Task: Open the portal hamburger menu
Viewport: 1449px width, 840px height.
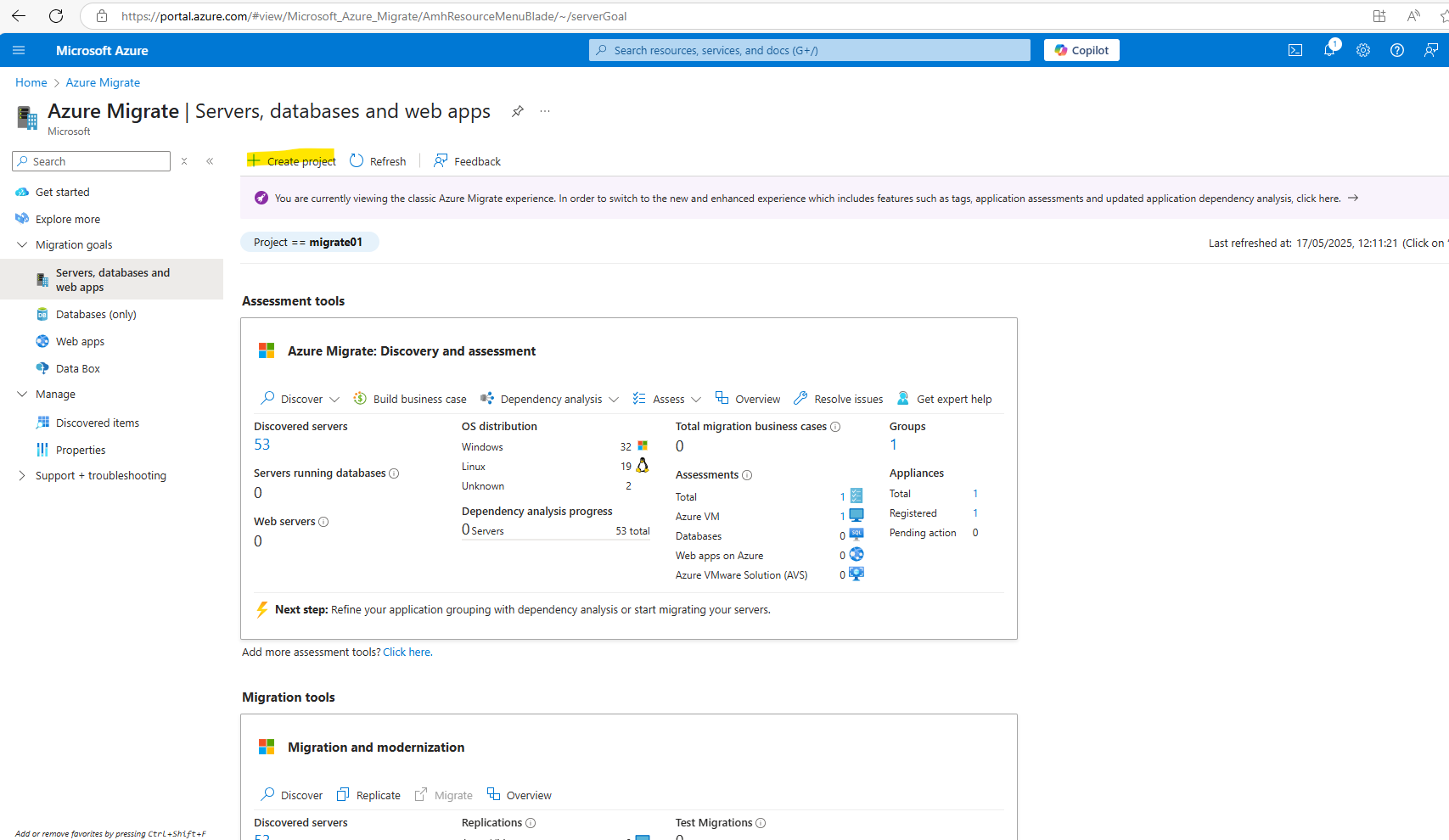Action: [19, 50]
